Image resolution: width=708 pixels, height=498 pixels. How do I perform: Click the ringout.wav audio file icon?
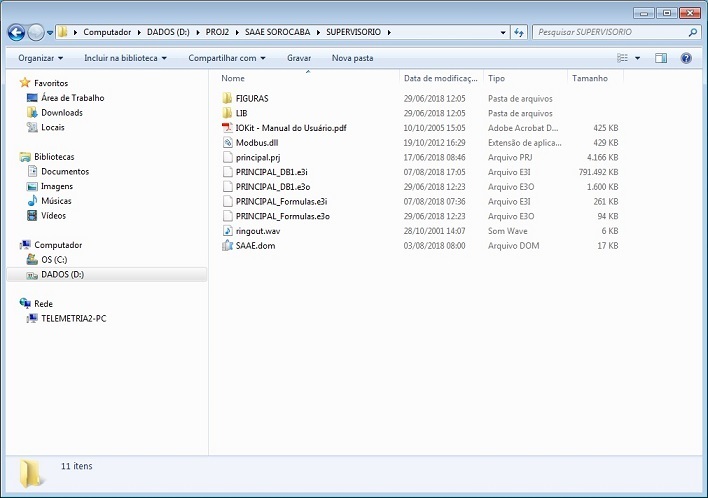coord(228,231)
